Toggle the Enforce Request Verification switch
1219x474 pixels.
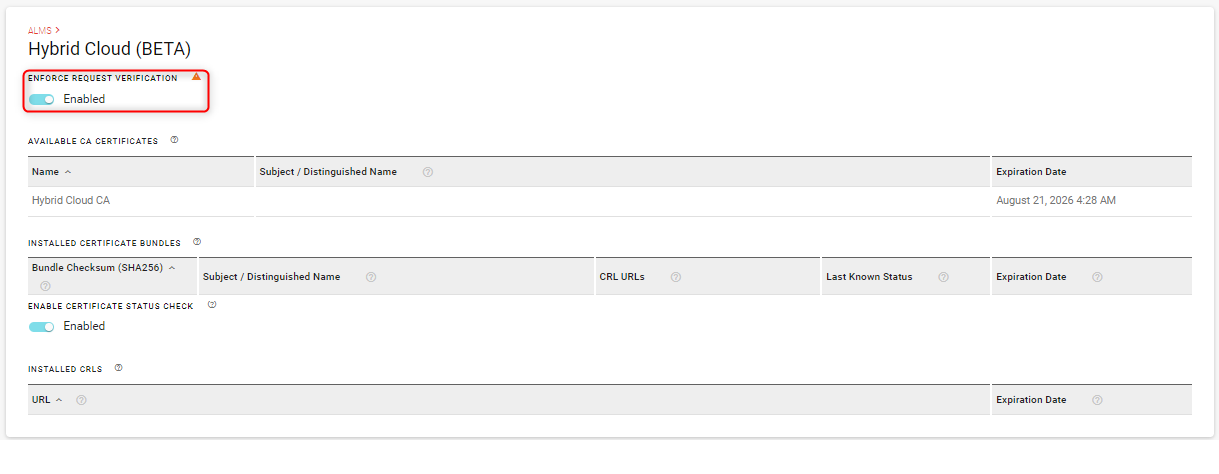(42, 99)
